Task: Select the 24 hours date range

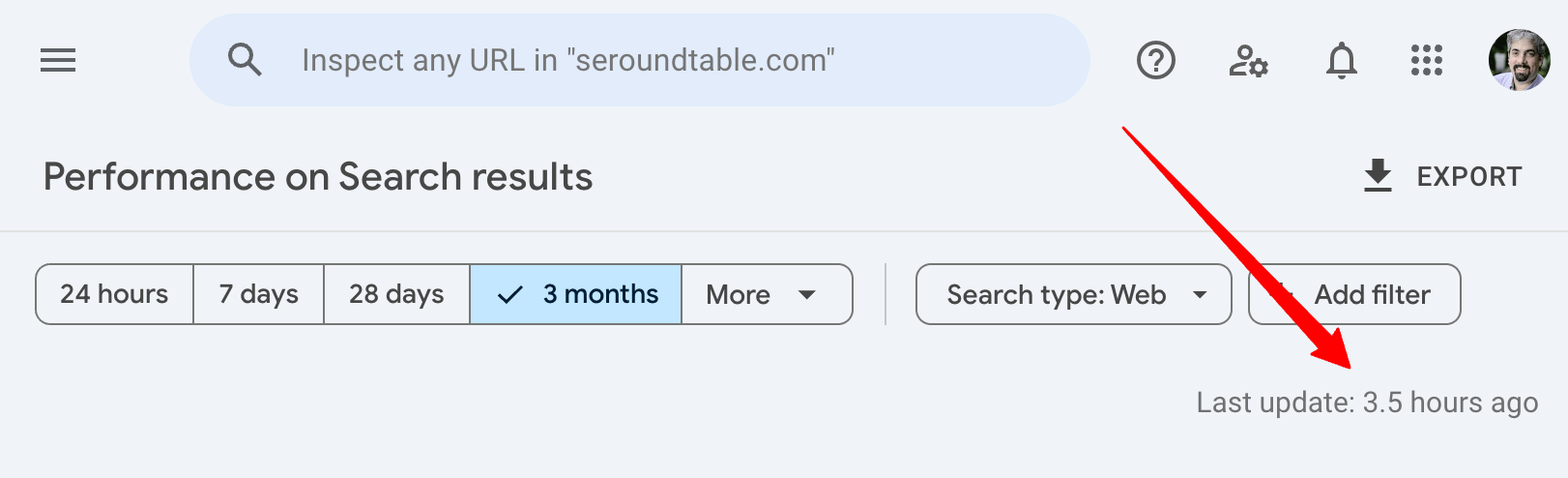Action: coord(114,294)
